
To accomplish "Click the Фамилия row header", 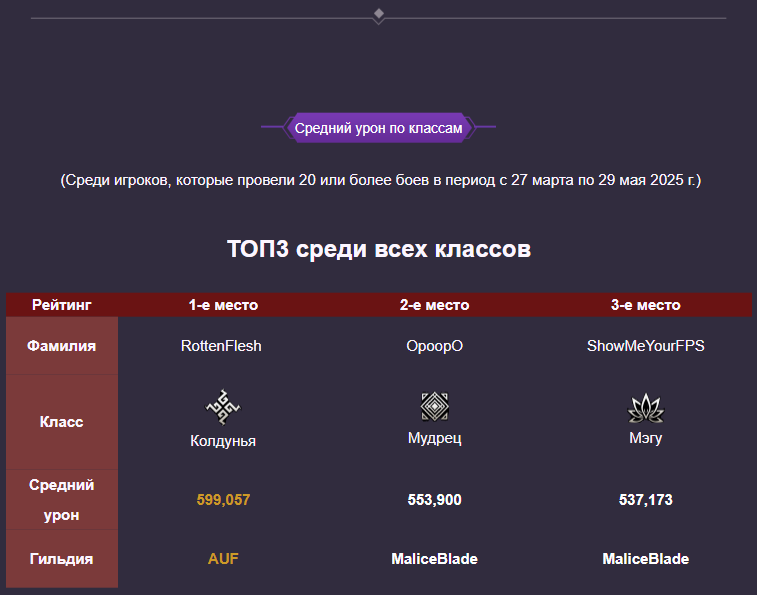I will [62, 346].
